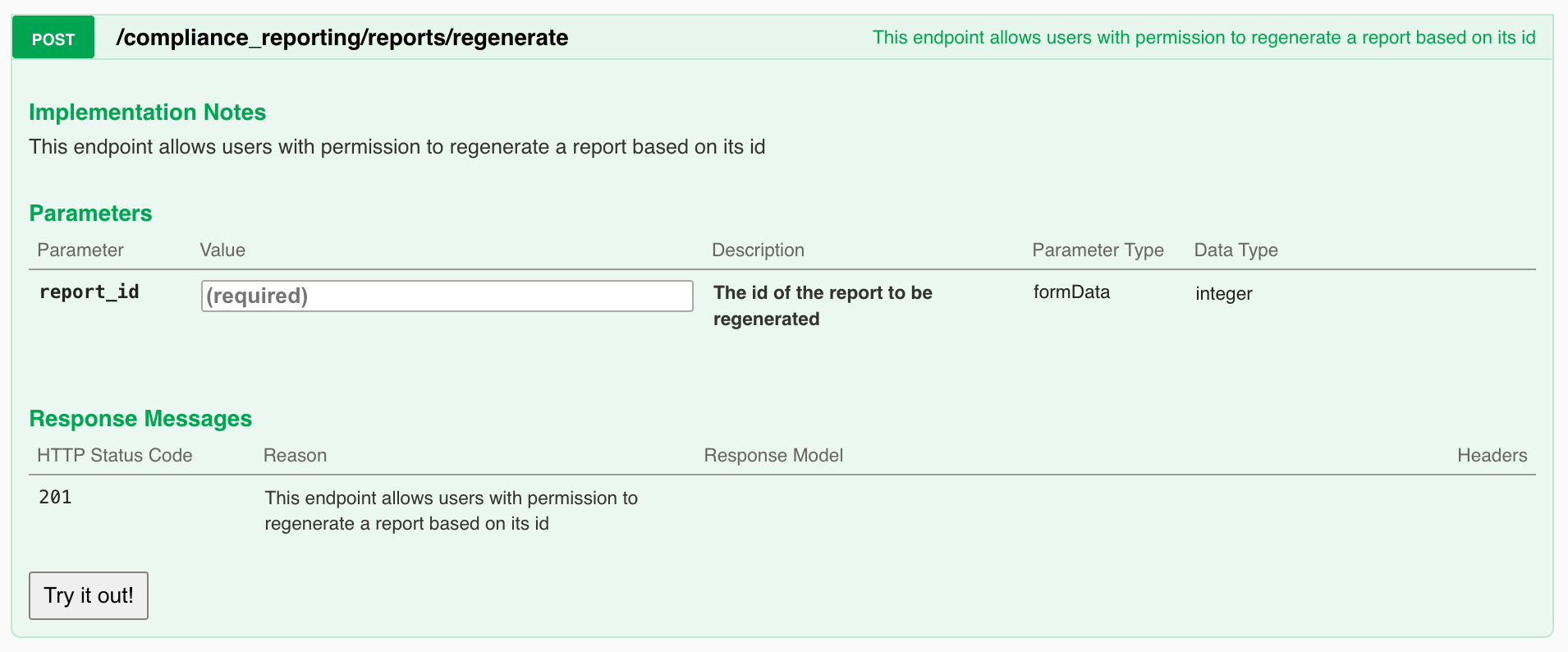
Task: Click the Parameters section heading
Action: tap(90, 213)
